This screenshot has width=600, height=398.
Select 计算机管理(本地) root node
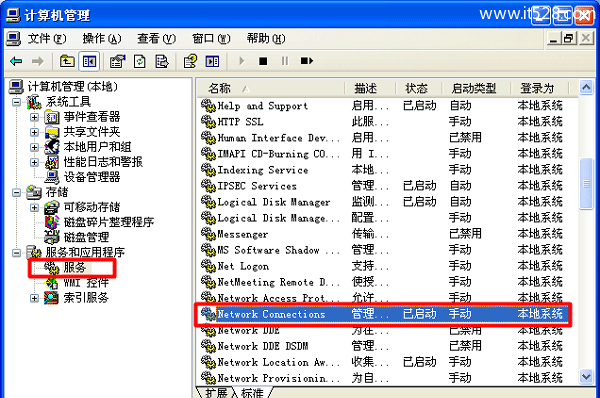point(72,86)
